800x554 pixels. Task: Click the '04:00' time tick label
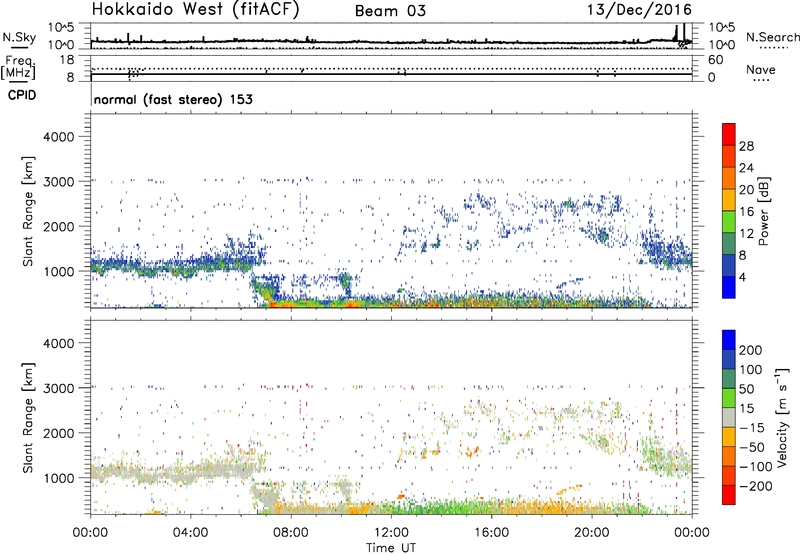point(191,533)
